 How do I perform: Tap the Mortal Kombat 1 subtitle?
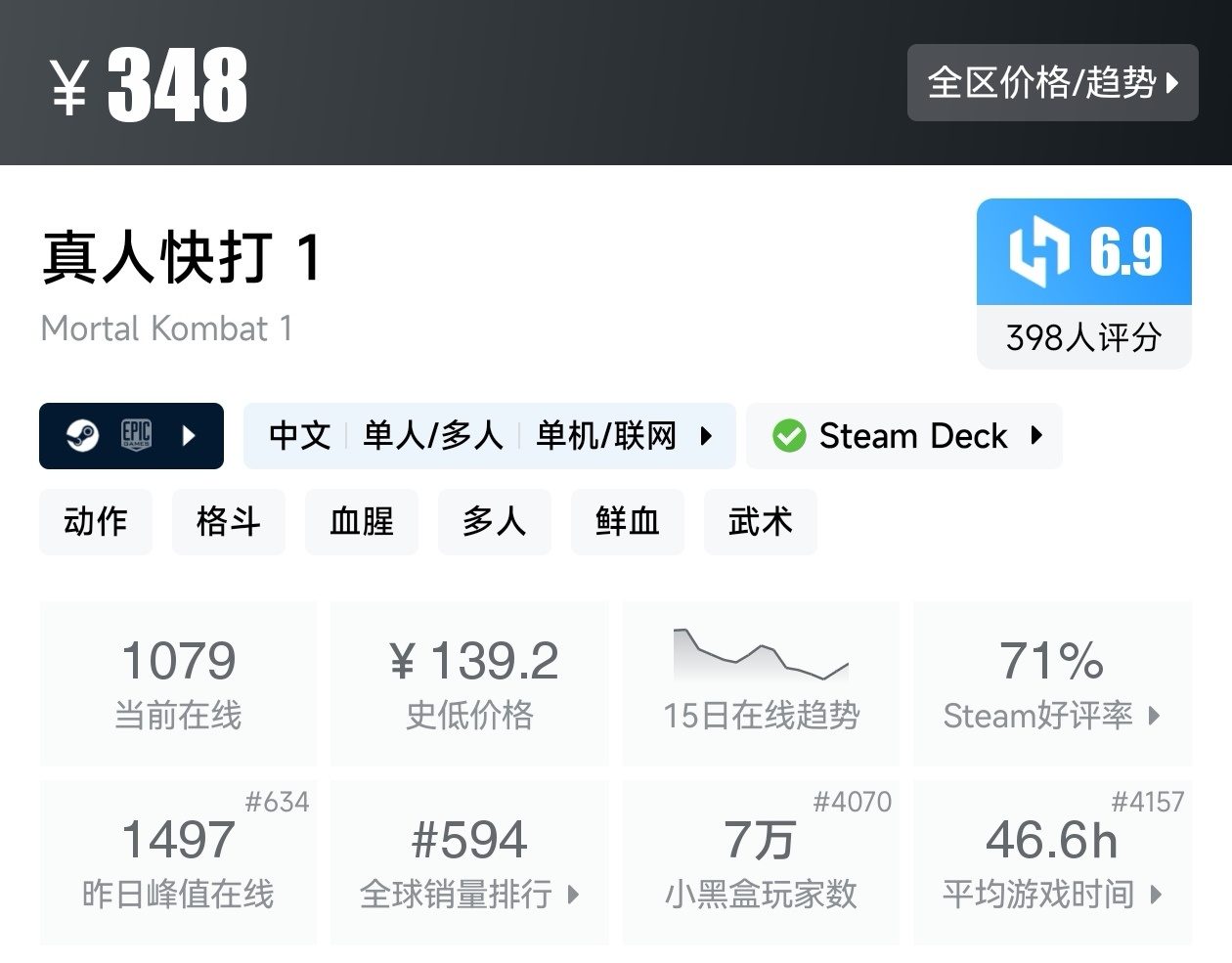point(166,328)
